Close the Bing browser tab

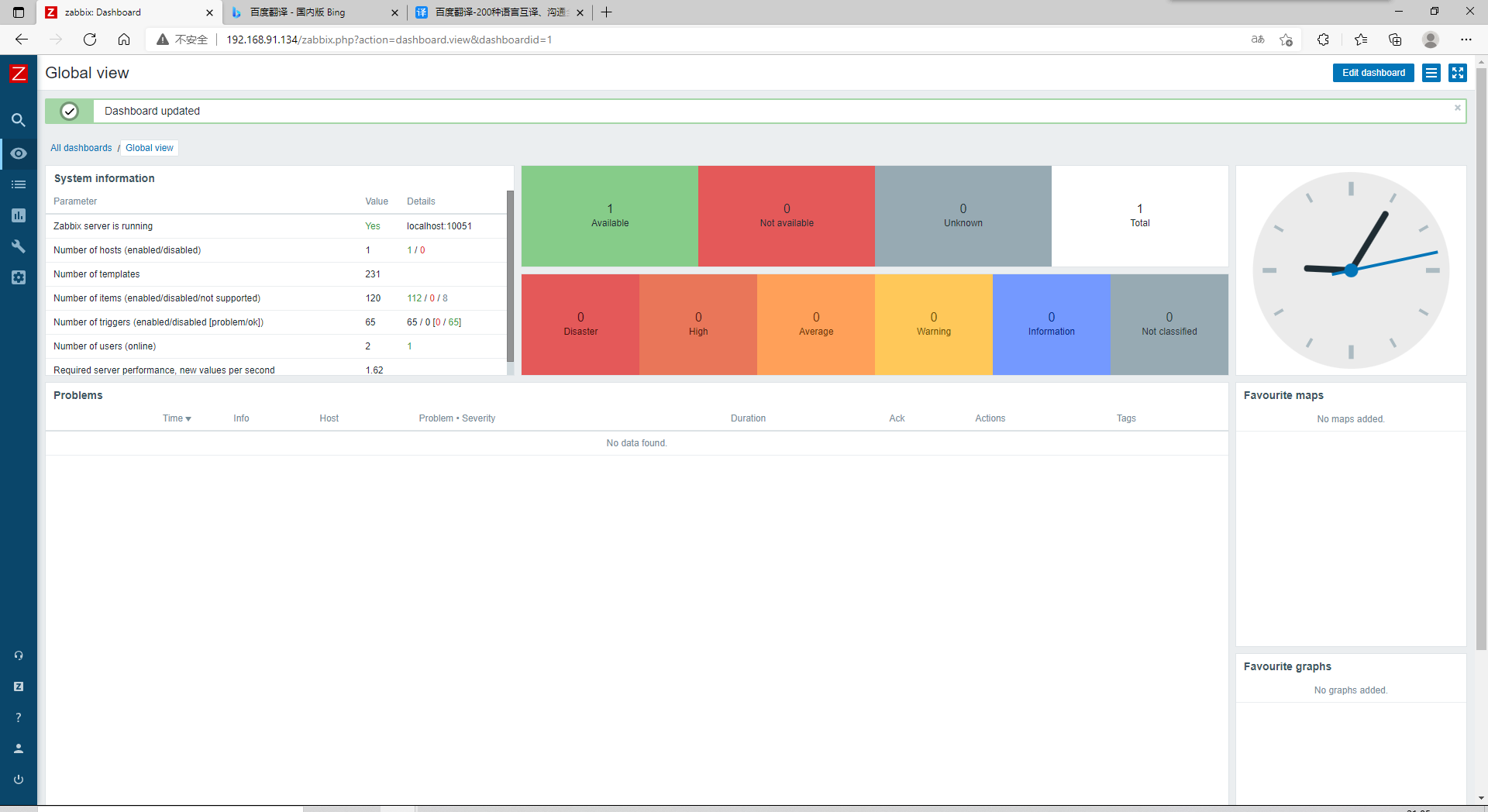tap(394, 12)
